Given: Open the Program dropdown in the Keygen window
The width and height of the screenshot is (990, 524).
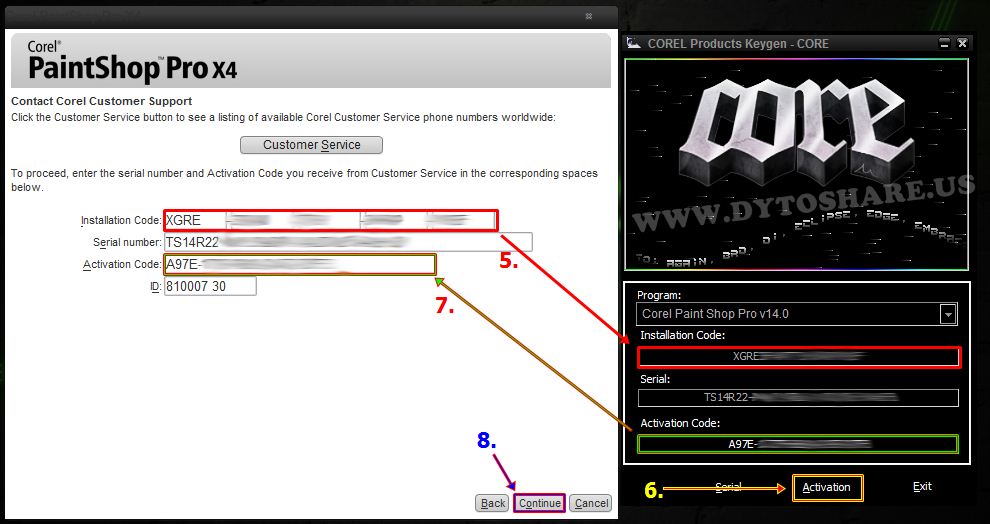Looking at the screenshot, I should tap(948, 314).
